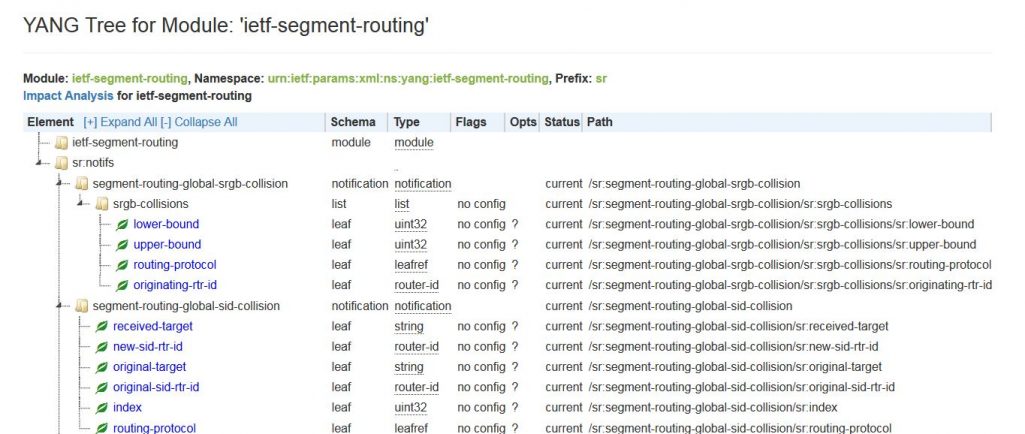Click the Schema column header

(353, 122)
